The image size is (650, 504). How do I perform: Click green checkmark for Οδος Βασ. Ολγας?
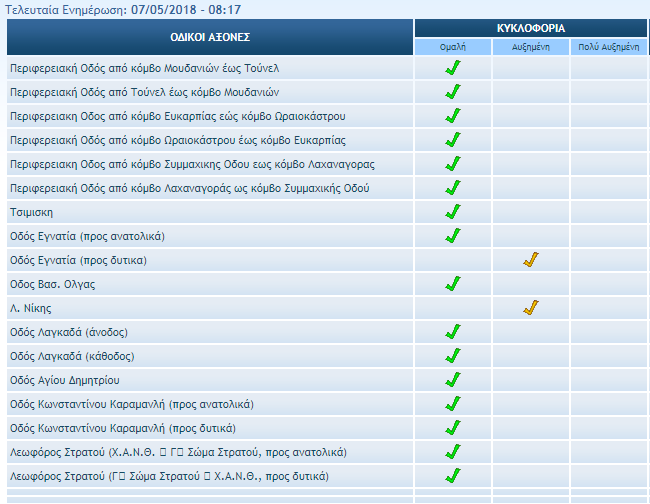452,284
